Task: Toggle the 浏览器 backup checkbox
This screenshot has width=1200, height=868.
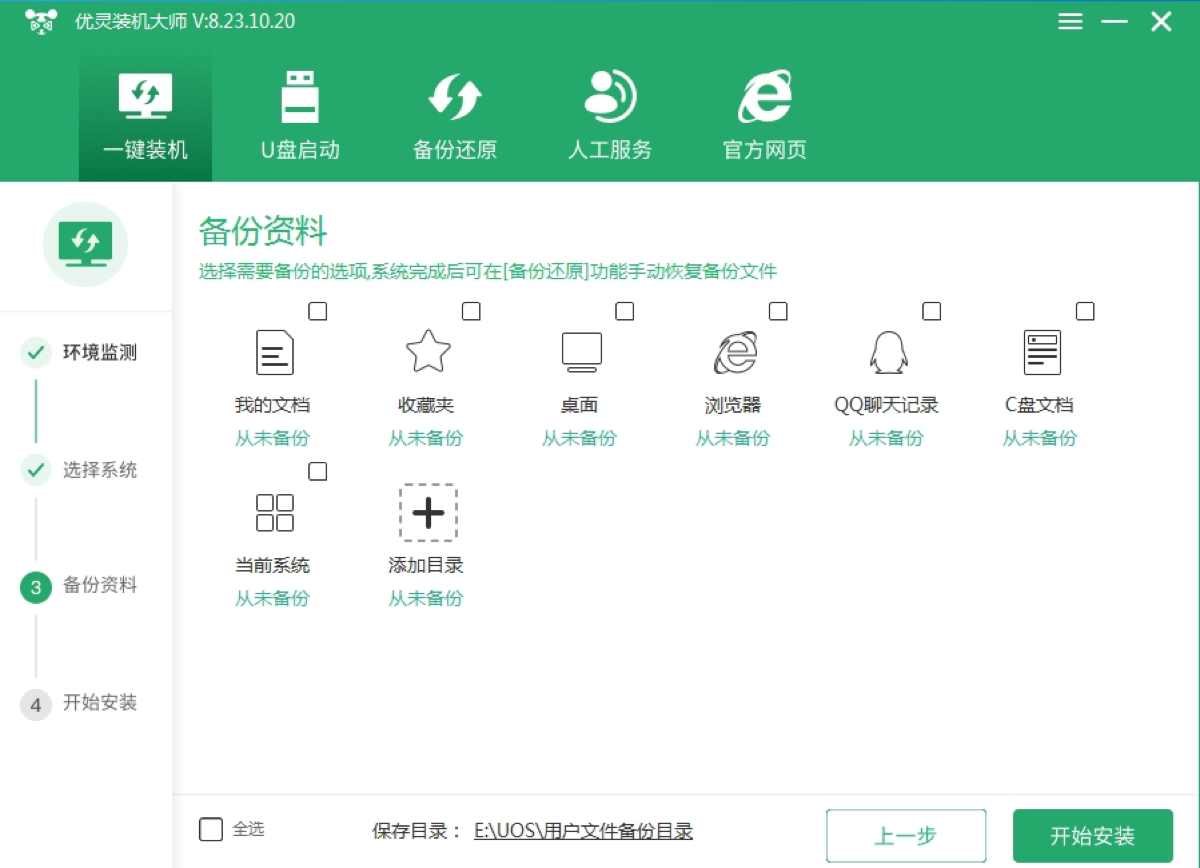Action: tap(778, 311)
